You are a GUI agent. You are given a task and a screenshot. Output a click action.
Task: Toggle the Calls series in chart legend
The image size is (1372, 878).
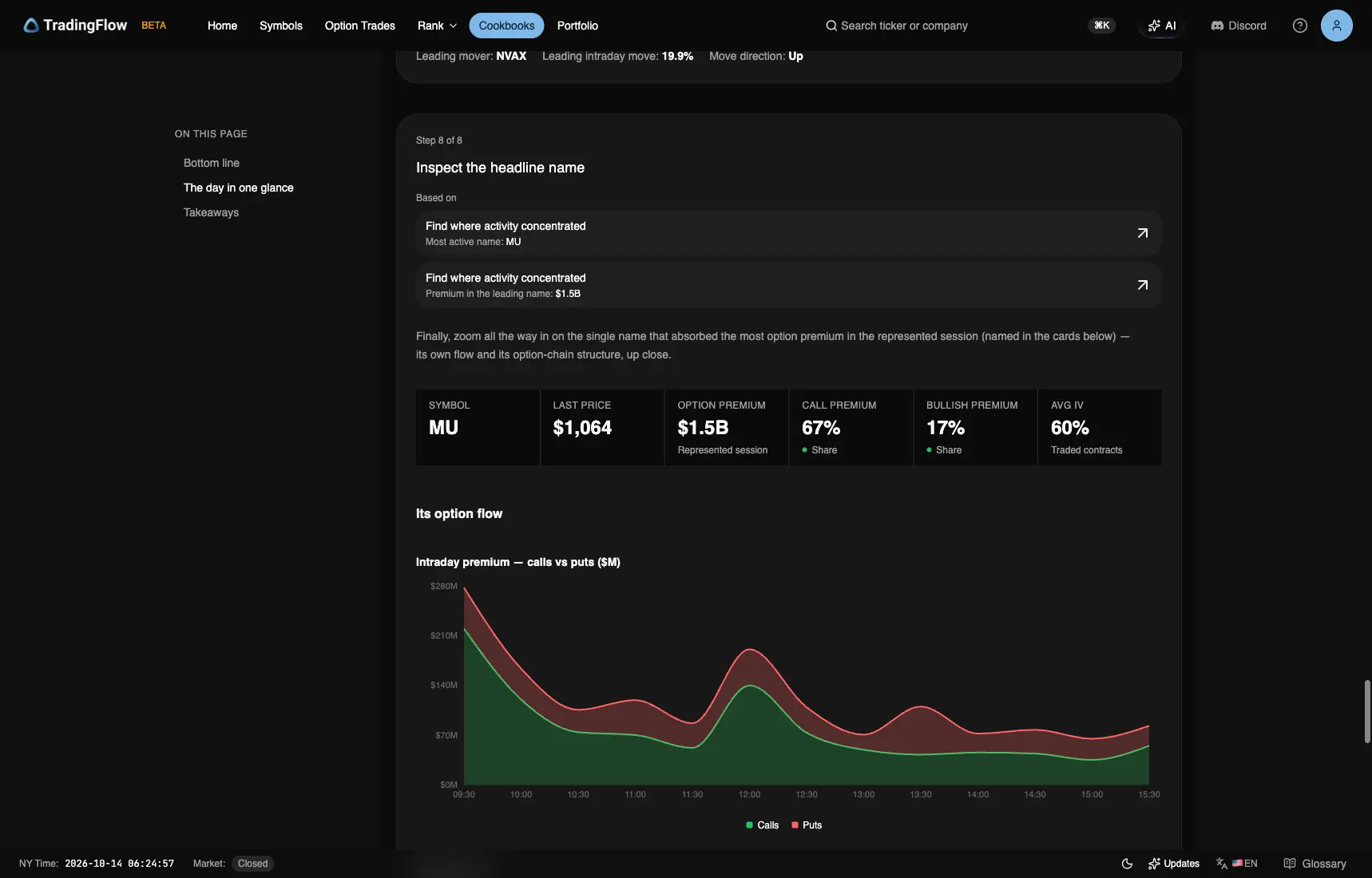762,825
